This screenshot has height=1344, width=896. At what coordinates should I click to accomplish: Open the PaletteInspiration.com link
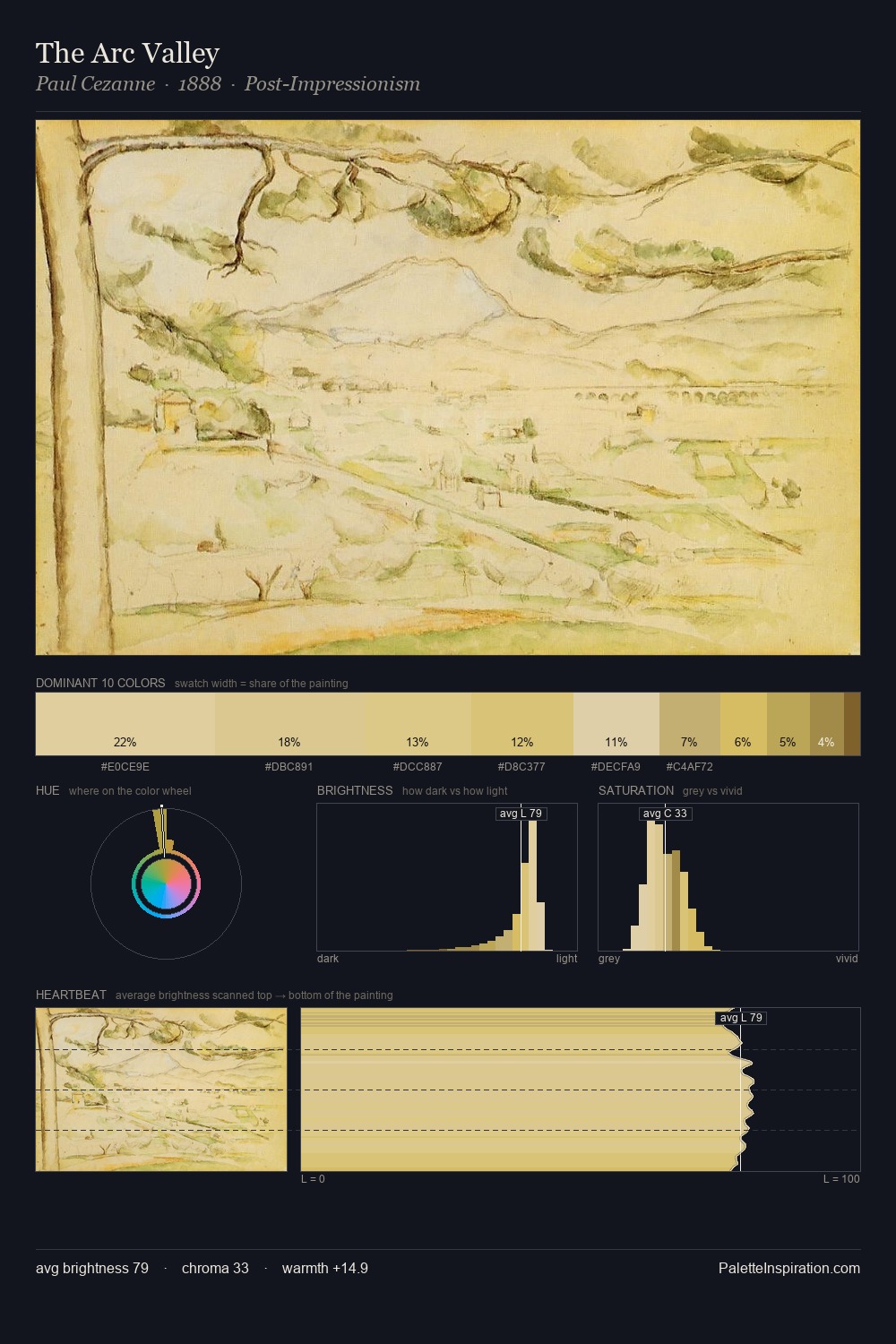[x=789, y=1268]
